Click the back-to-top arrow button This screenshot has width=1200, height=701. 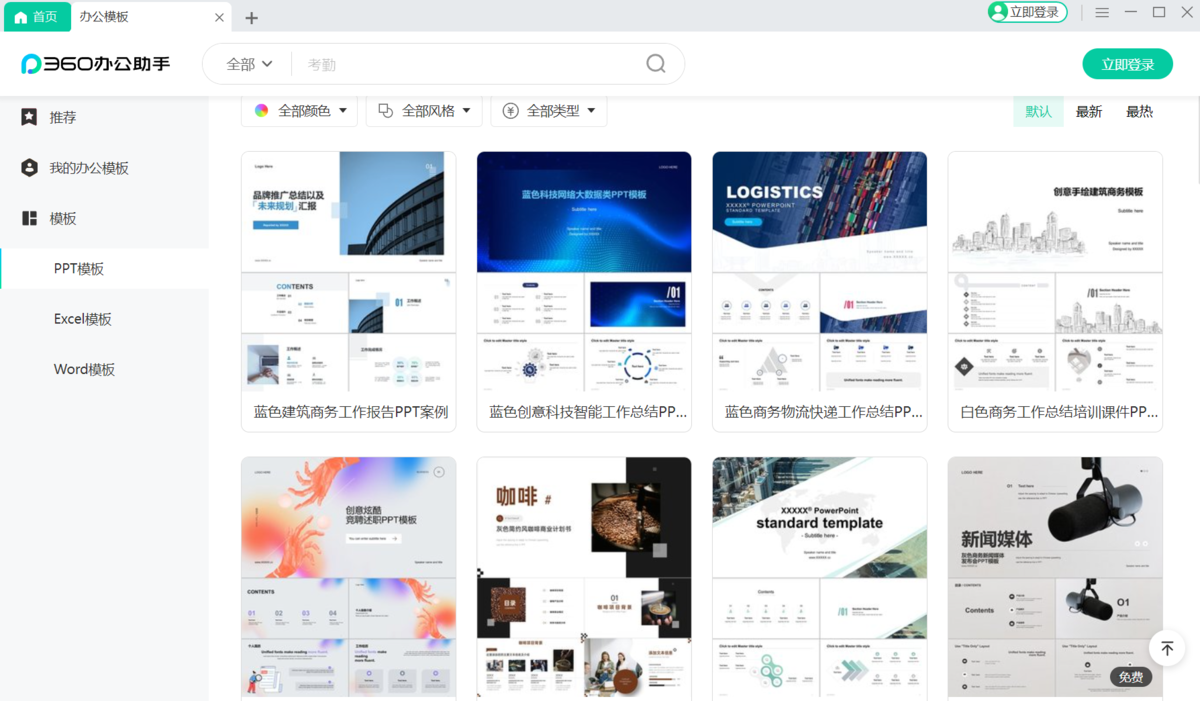1167,648
